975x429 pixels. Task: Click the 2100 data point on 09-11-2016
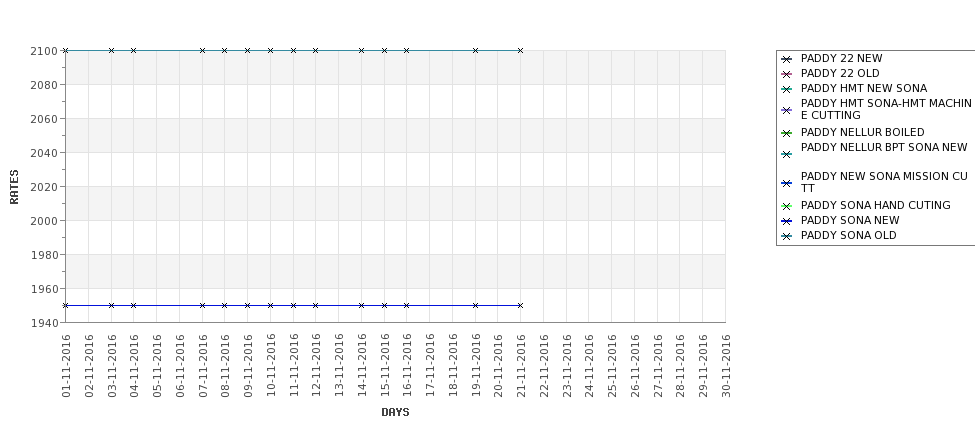coord(247,50)
